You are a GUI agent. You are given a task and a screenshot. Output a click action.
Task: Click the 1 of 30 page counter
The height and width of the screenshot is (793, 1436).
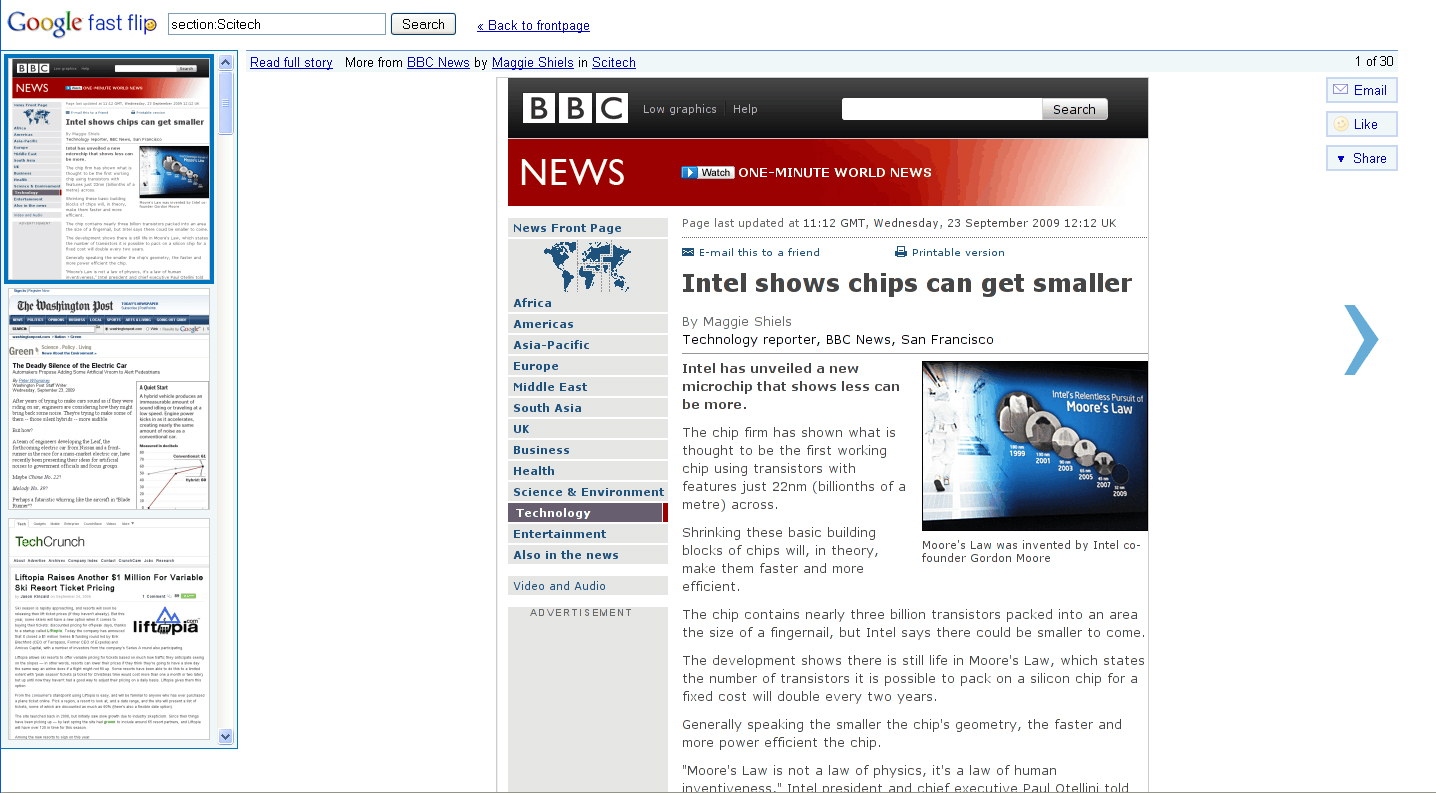pyautogui.click(x=1374, y=61)
